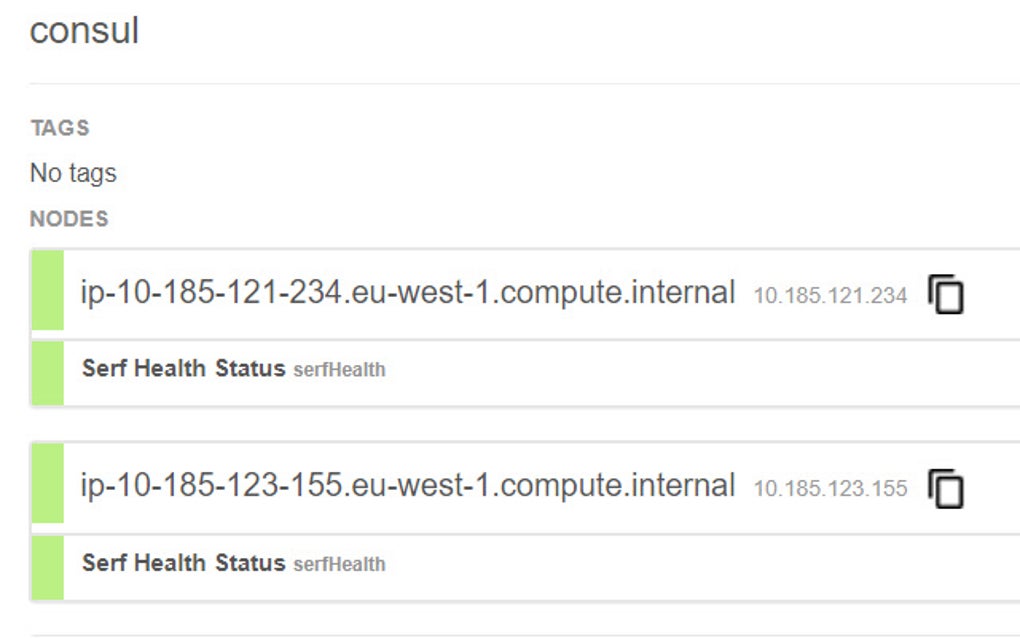The height and width of the screenshot is (638, 1020).
Task: Select the IP address text 10.185.121.234
Action: [x=830, y=296]
